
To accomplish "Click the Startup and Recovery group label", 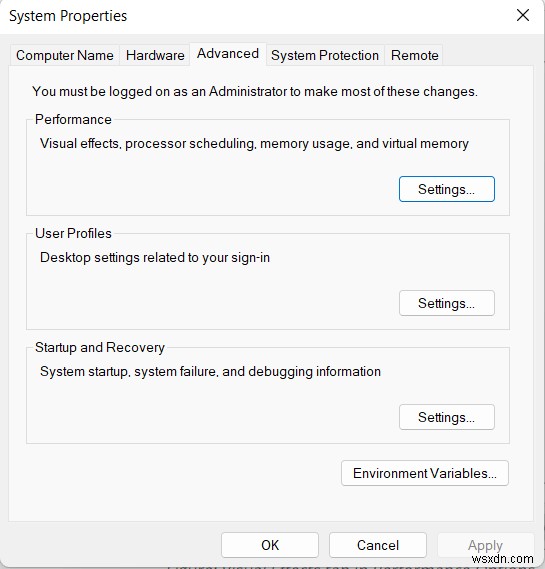I will [100, 347].
